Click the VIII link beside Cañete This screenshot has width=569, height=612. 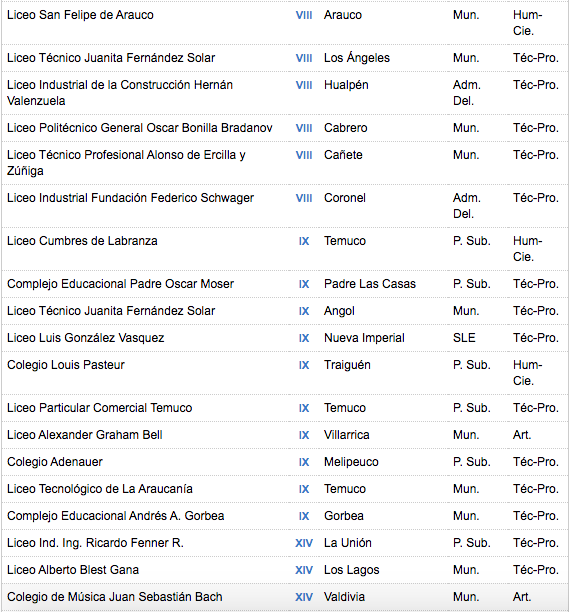[304, 155]
